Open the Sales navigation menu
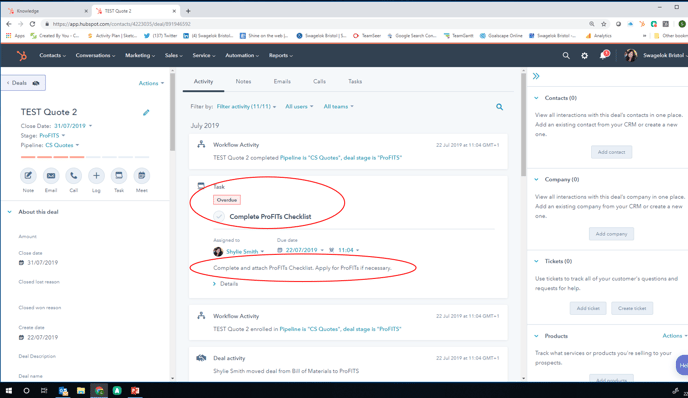 173,56
